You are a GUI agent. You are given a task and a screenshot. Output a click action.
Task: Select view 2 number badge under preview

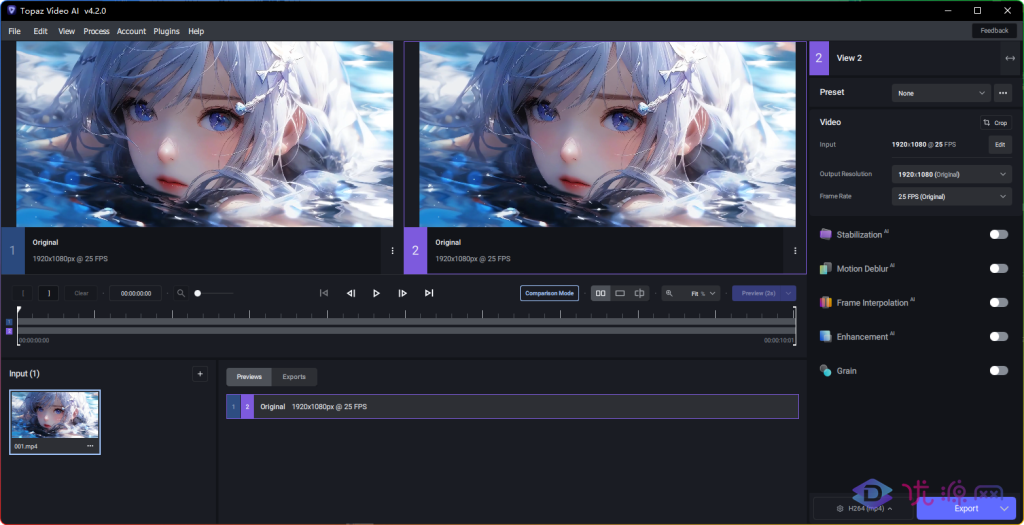pyautogui.click(x=415, y=251)
